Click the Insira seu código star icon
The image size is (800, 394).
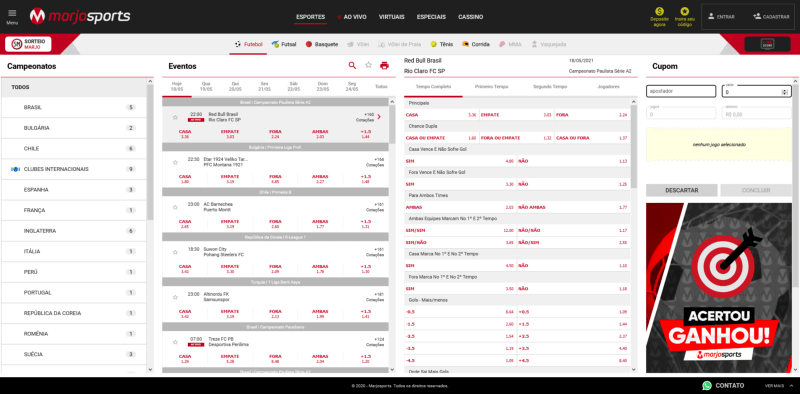click(x=684, y=11)
